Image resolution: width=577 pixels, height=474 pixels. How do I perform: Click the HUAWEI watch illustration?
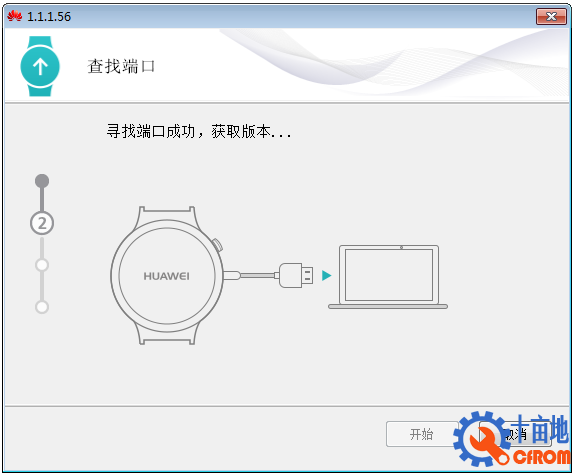click(x=167, y=275)
